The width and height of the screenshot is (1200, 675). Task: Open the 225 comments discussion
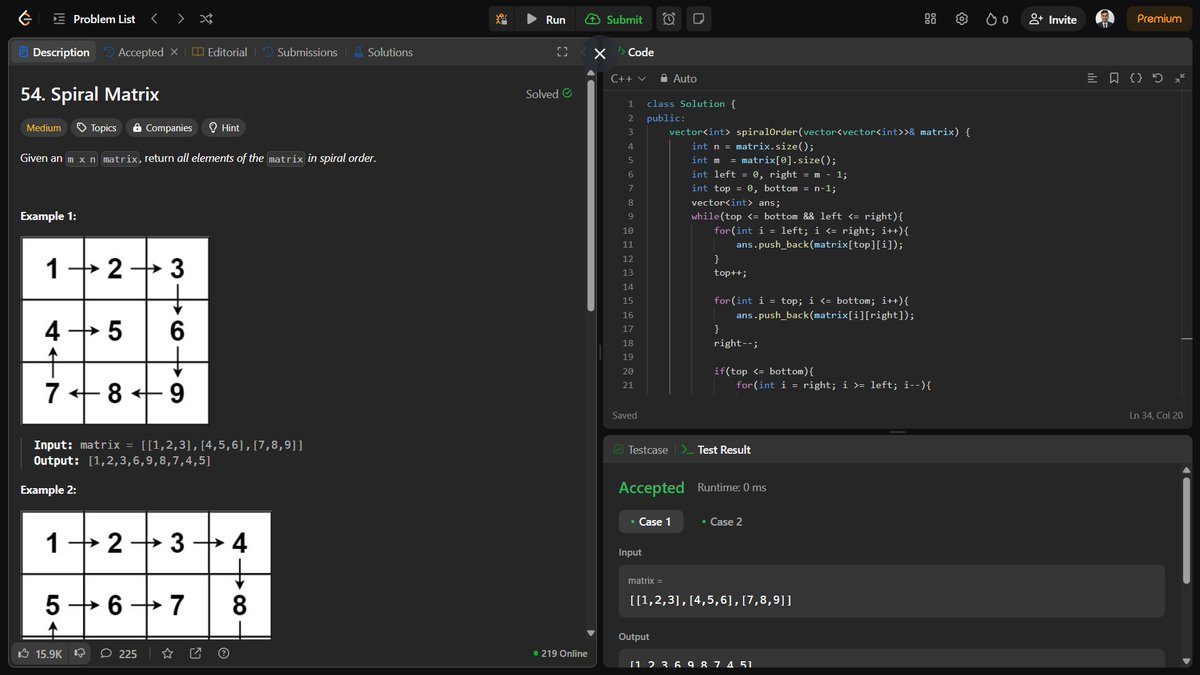(x=119, y=653)
